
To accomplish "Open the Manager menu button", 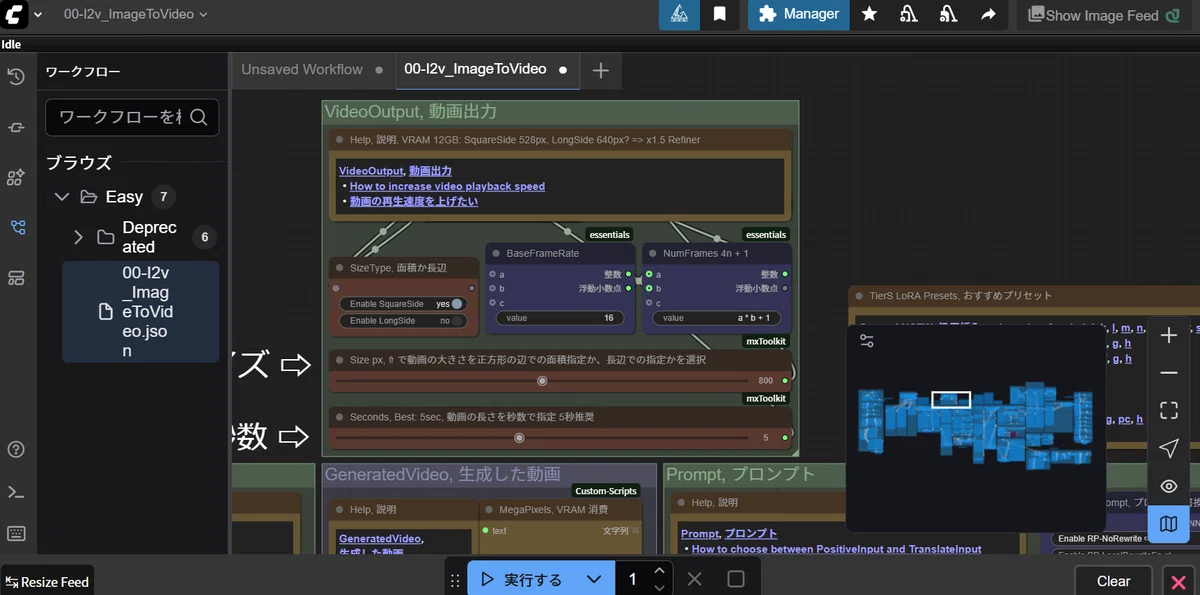I will (799, 14).
